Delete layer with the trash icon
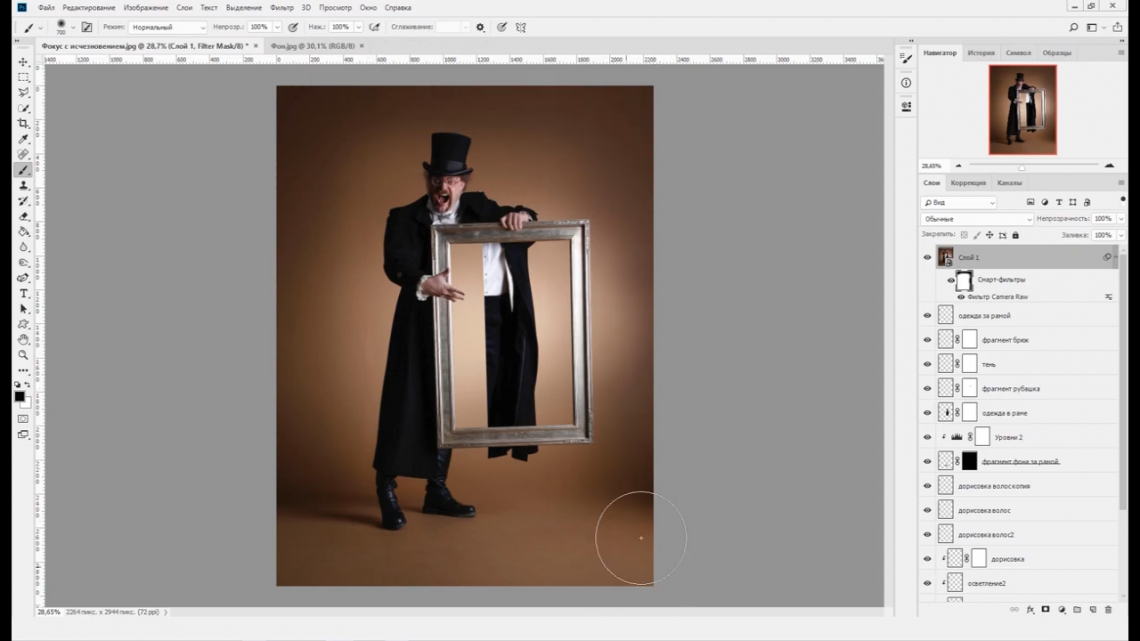Image resolution: width=1140 pixels, height=641 pixels. (x=1108, y=610)
